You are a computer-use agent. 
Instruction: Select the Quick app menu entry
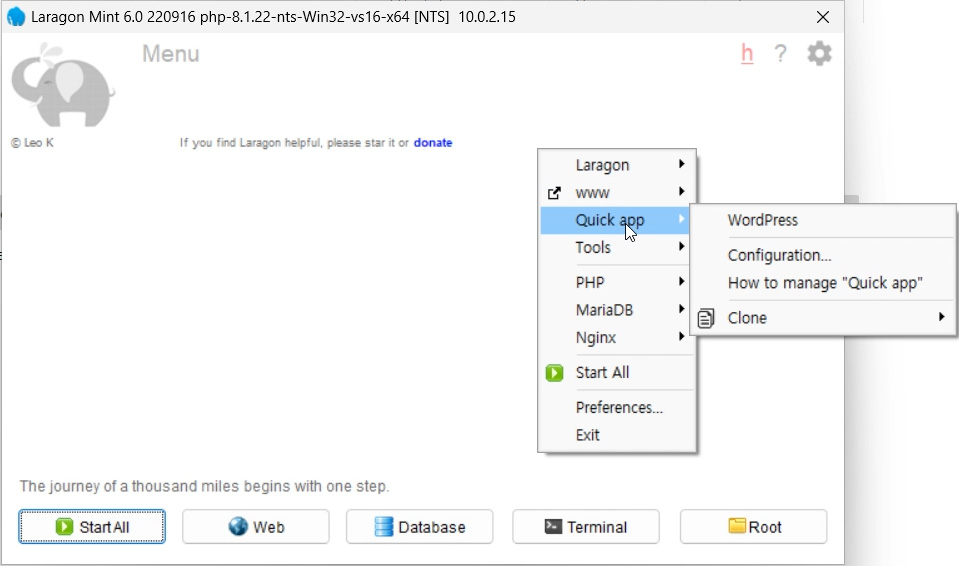pyautogui.click(x=615, y=220)
